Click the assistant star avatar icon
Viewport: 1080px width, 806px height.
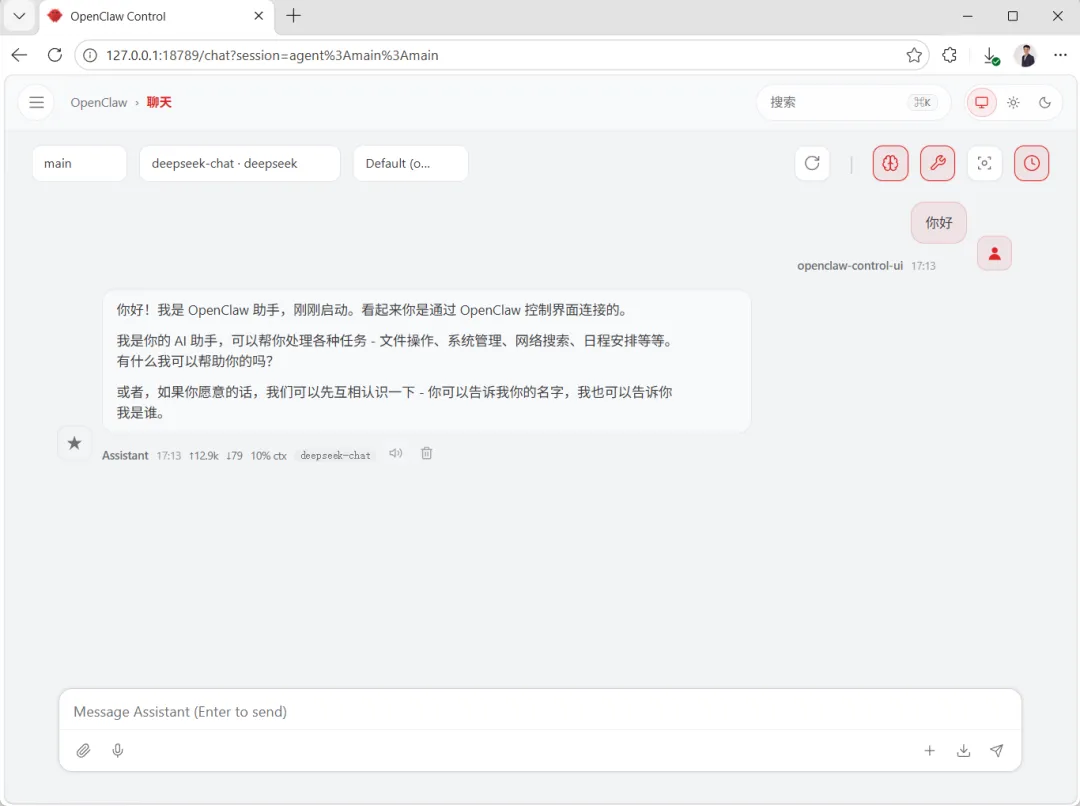[74, 443]
